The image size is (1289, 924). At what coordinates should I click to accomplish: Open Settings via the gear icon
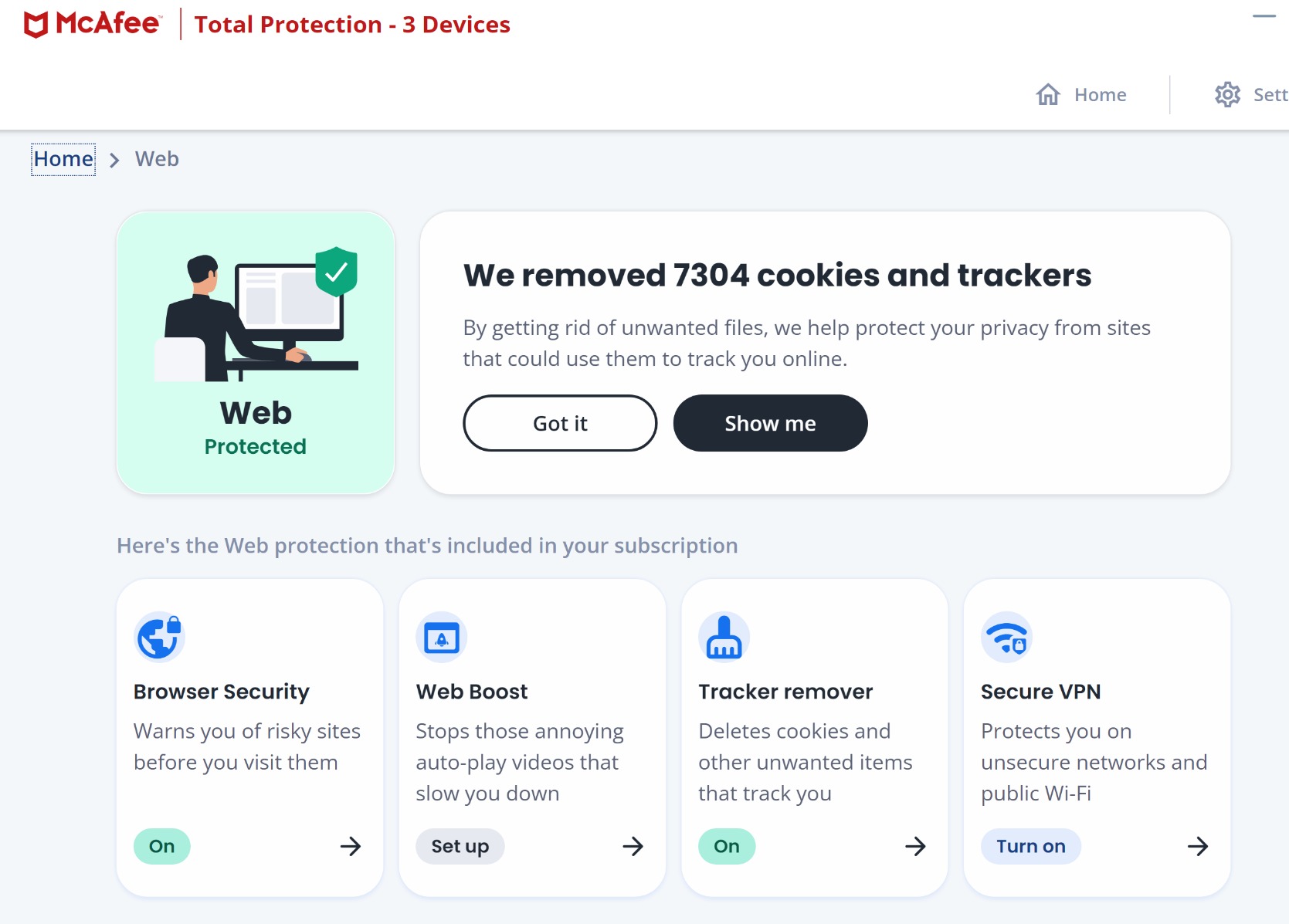[x=1226, y=94]
